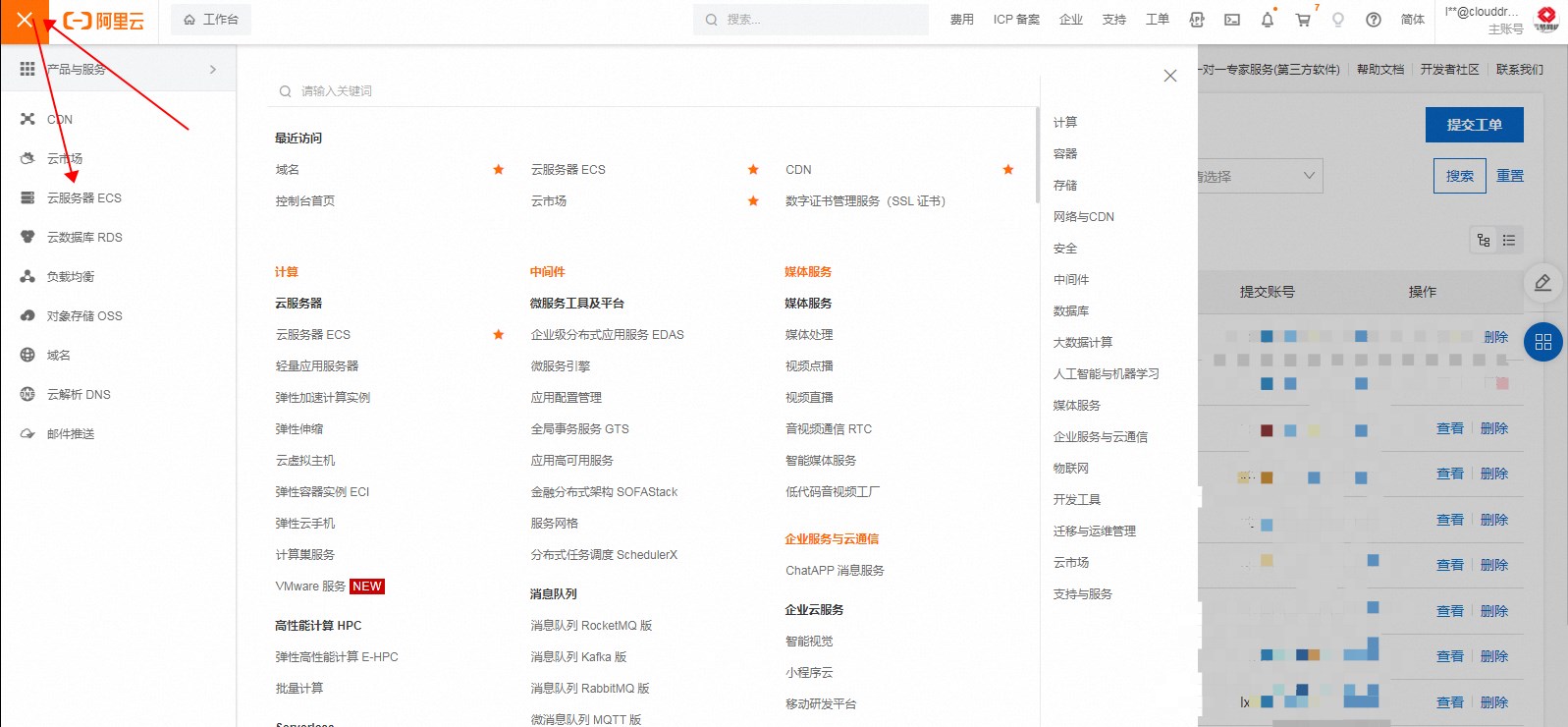Click the lightbulb tips icon
The width and height of the screenshot is (1568, 727).
click(x=1338, y=20)
